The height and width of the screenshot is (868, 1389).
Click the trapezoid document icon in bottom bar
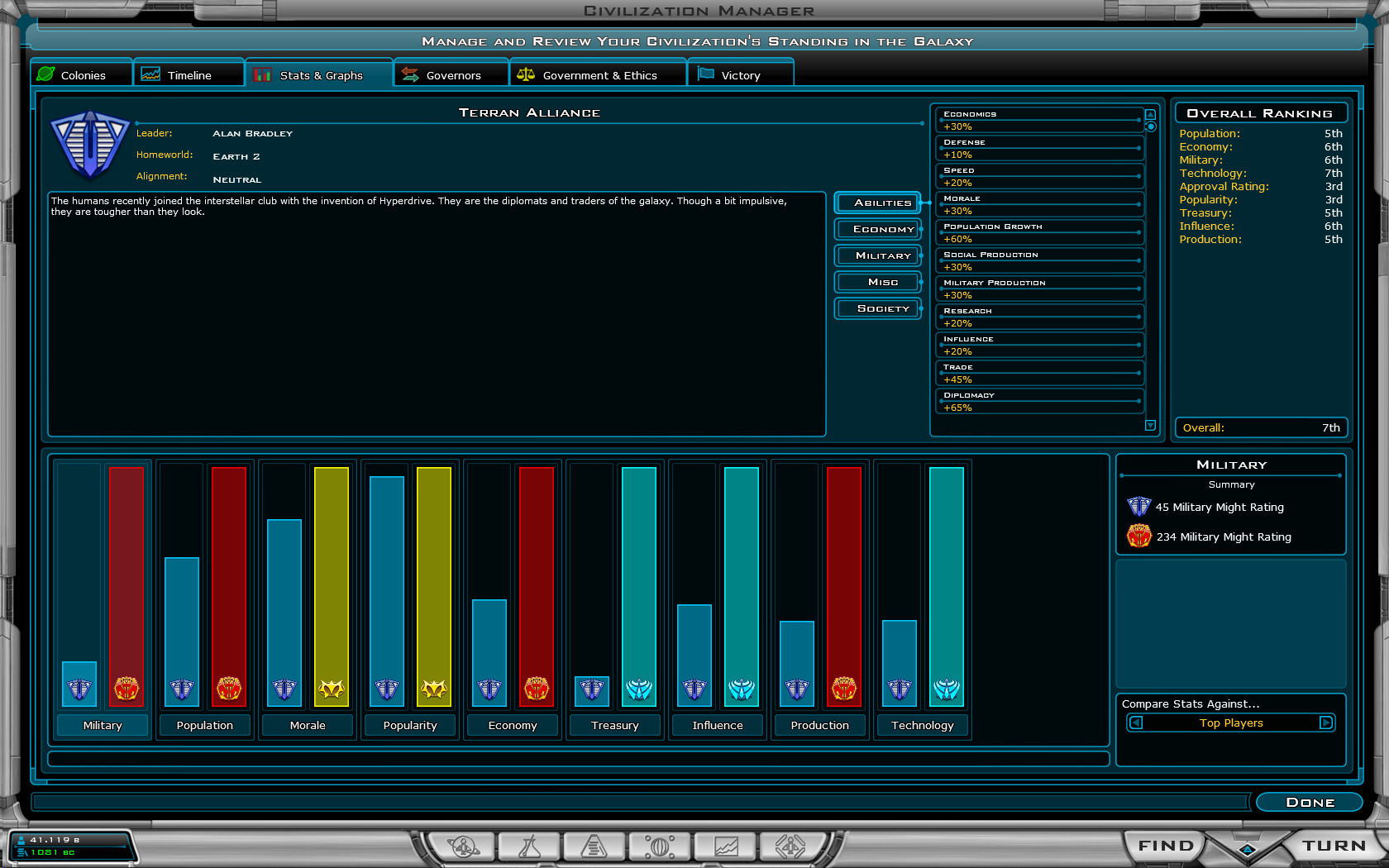point(594,847)
